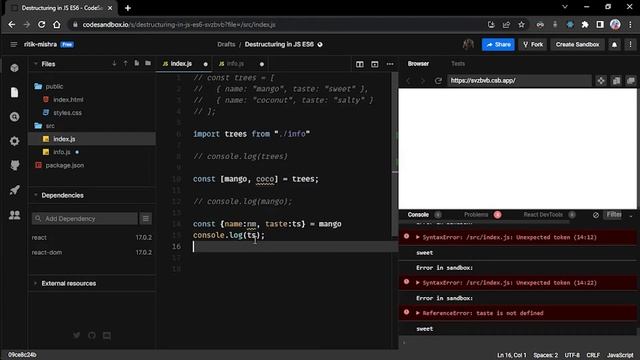Image resolution: width=640 pixels, height=360 pixels.
Task: Click the JavaScript language mode in status bar
Action: click(620, 355)
